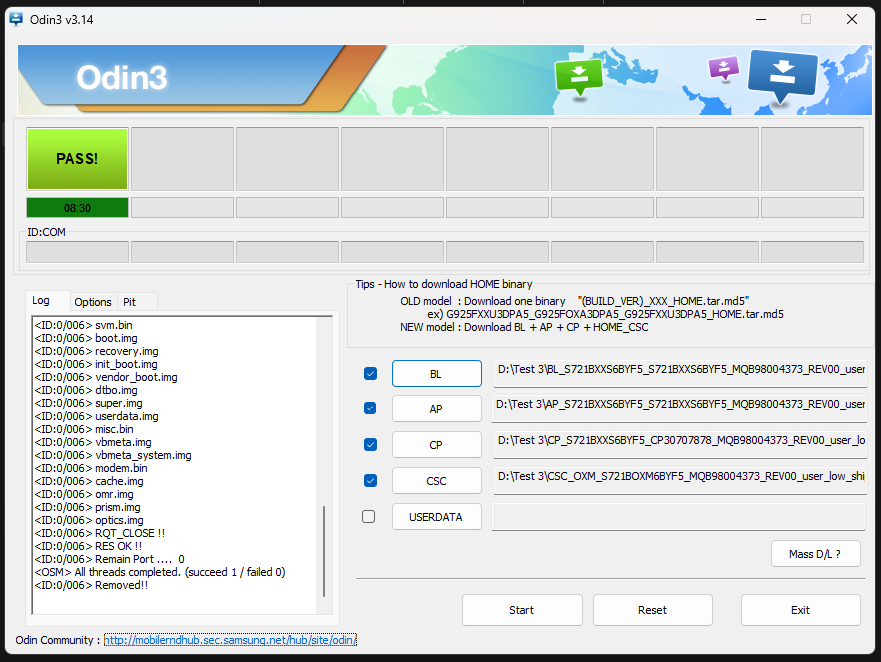Open the Odin Community samsung.net link
This screenshot has width=881, height=662.
point(230,640)
